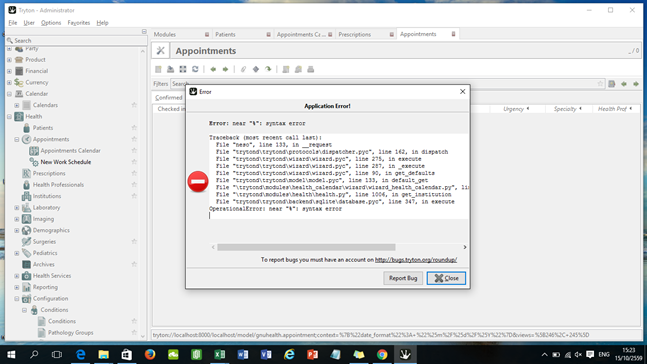Expand the Currency tree node
This screenshot has height=364, width=647.
pos(9,83)
